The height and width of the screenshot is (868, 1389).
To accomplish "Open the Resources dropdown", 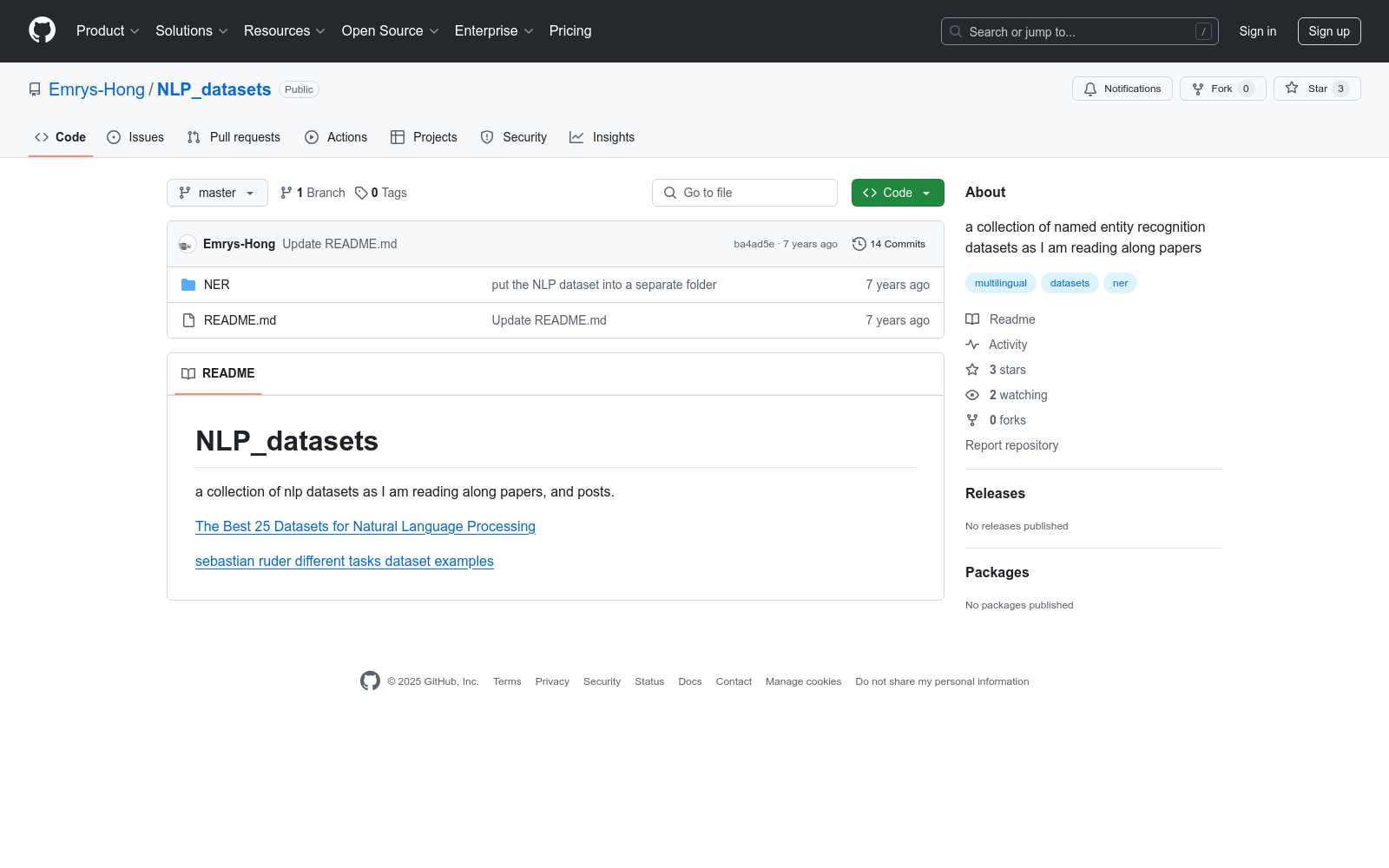I will 285,30.
